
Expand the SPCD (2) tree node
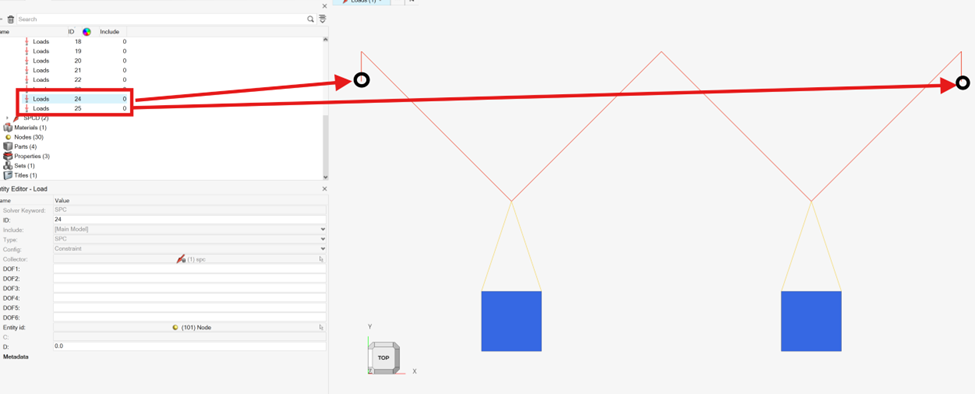[7, 118]
